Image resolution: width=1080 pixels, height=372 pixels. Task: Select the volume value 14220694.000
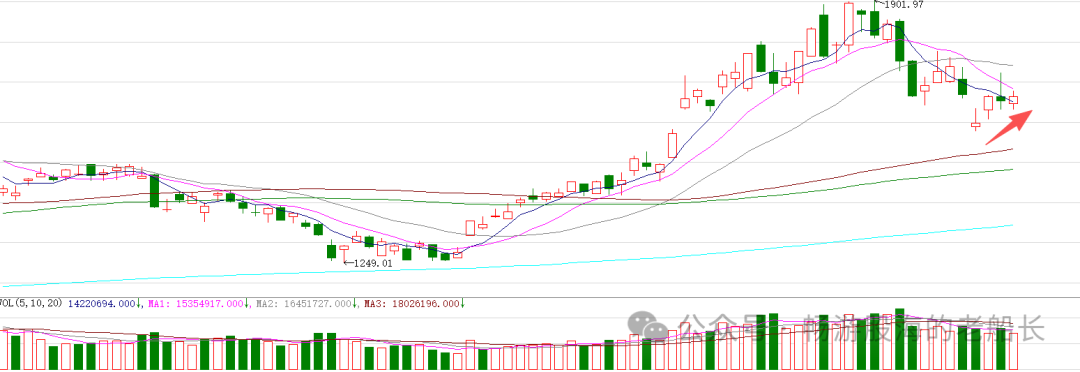(101, 303)
